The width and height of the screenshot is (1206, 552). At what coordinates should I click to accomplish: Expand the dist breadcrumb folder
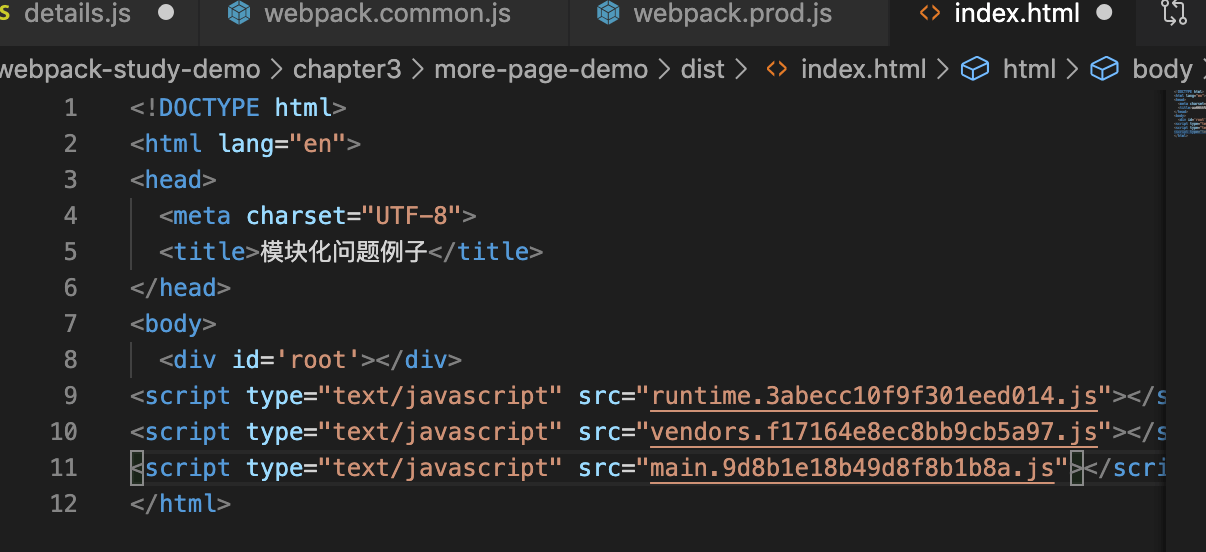702,69
